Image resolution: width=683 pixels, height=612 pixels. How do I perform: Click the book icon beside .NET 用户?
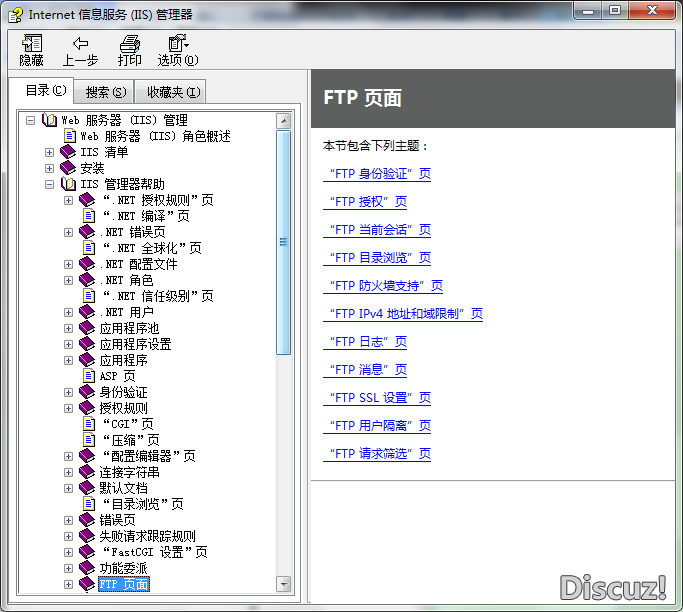87,312
